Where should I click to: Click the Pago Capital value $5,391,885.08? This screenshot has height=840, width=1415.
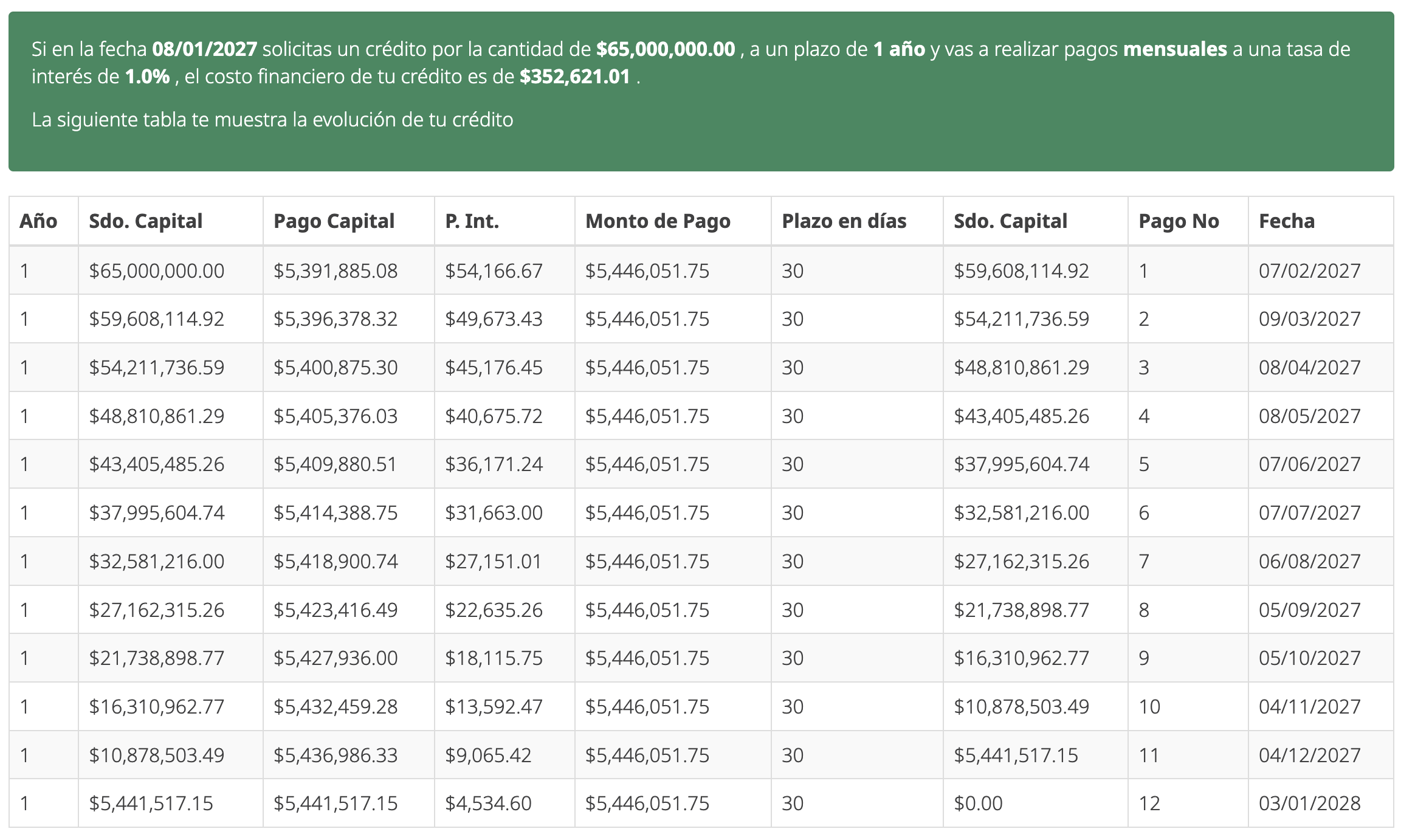(x=336, y=270)
